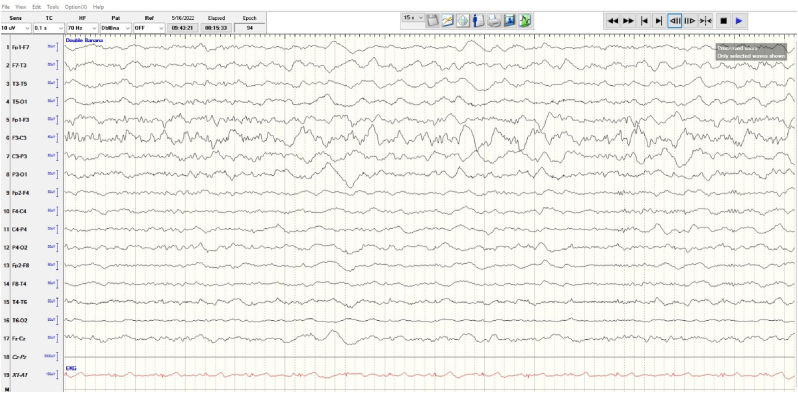Open the Tools menu
The width and height of the screenshot is (798, 393).
pos(52,7)
